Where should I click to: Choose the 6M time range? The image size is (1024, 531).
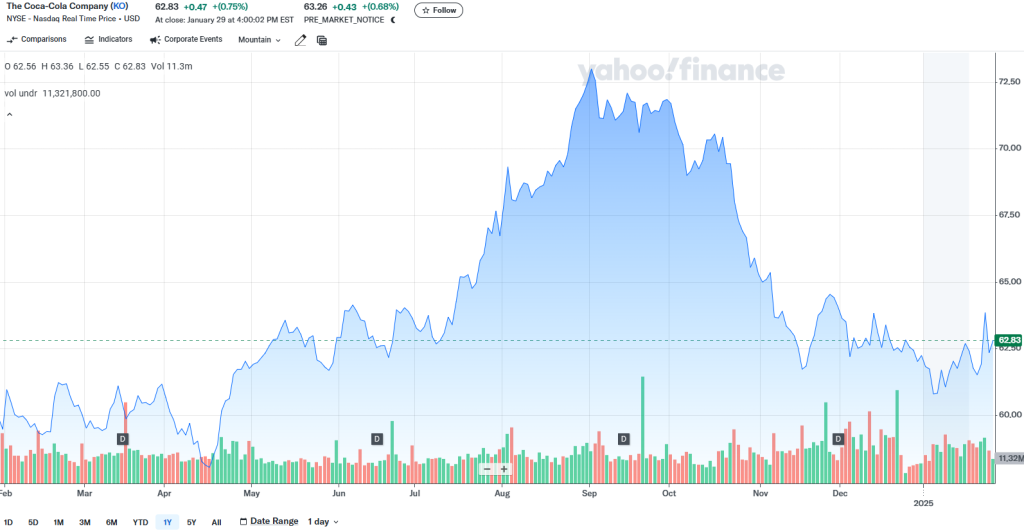112,522
